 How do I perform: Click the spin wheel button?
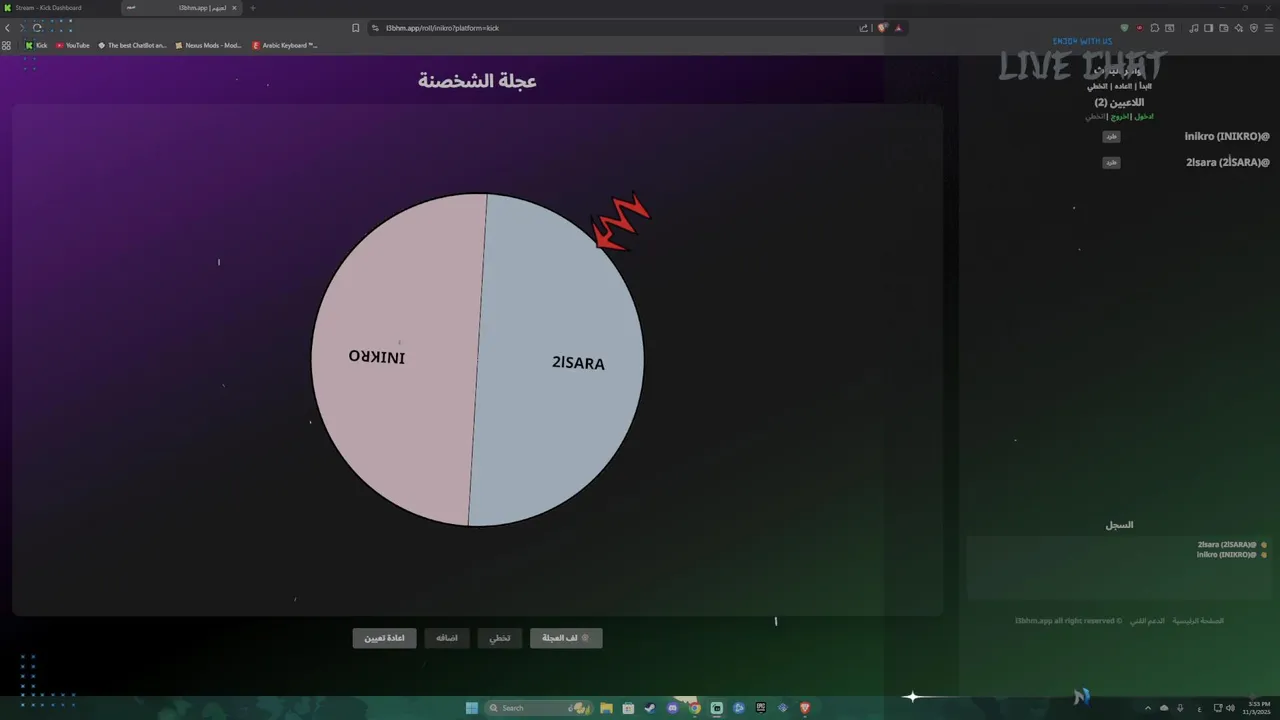point(566,638)
